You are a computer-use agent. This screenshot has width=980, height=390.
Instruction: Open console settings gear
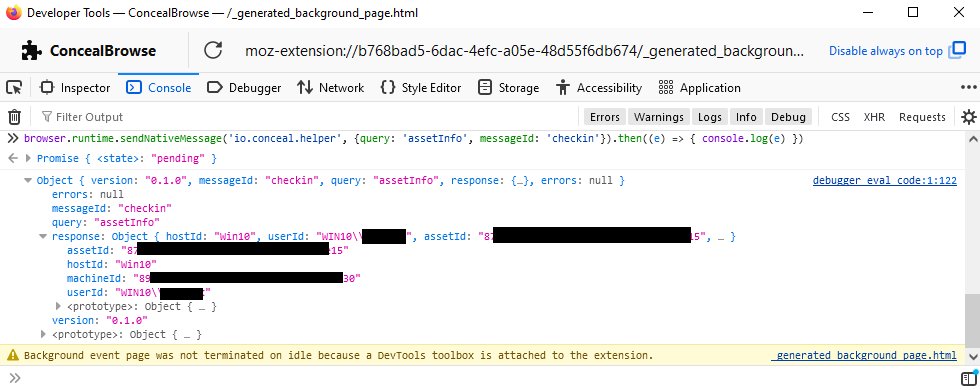pyautogui.click(x=968, y=117)
